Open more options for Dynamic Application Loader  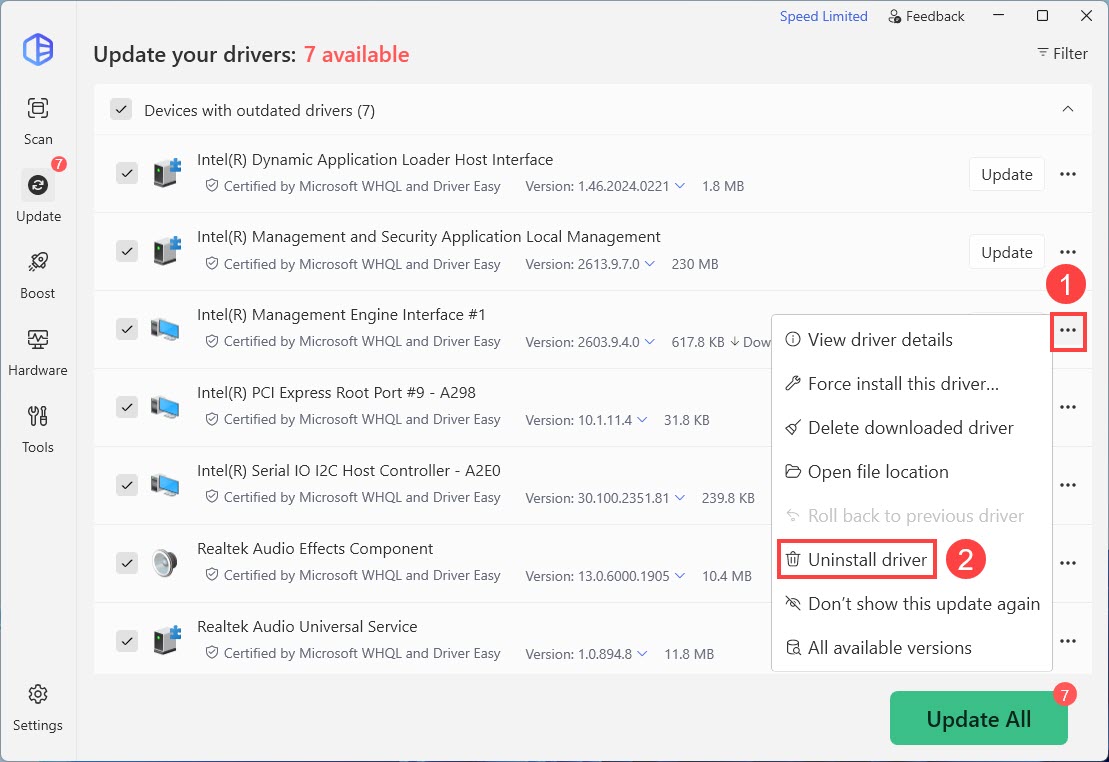[1067, 174]
